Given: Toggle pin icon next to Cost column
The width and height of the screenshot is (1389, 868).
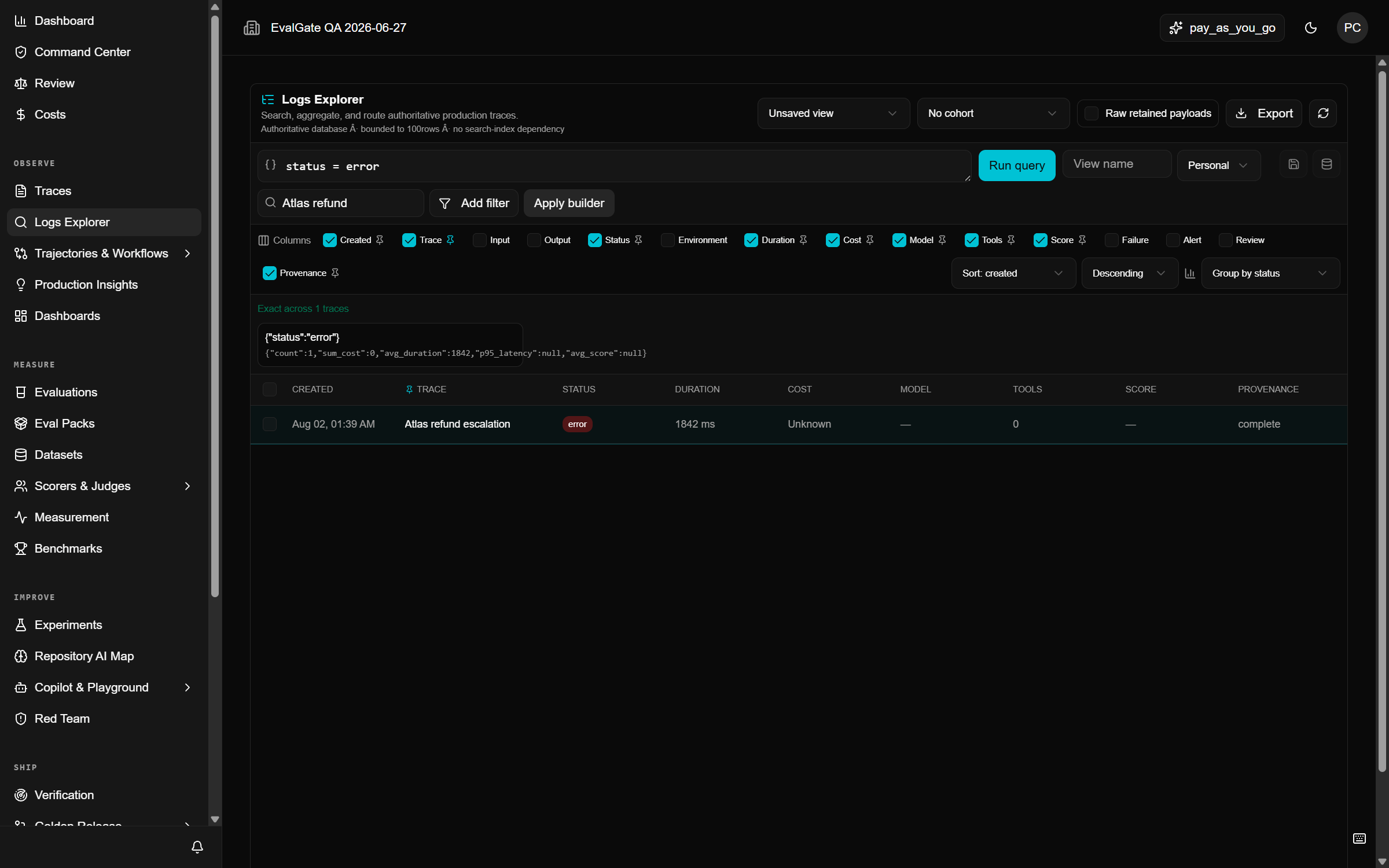Looking at the screenshot, I should coord(870,240).
